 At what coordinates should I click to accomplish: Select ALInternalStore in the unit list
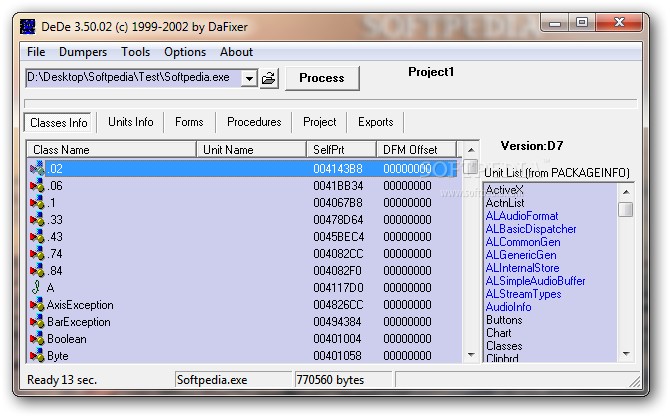pyautogui.click(x=523, y=268)
